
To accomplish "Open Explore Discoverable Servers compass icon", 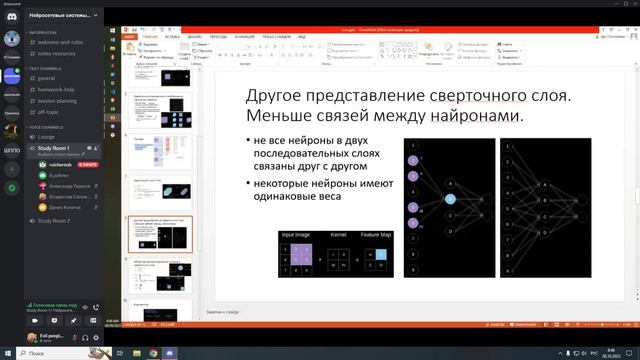I will [12, 188].
